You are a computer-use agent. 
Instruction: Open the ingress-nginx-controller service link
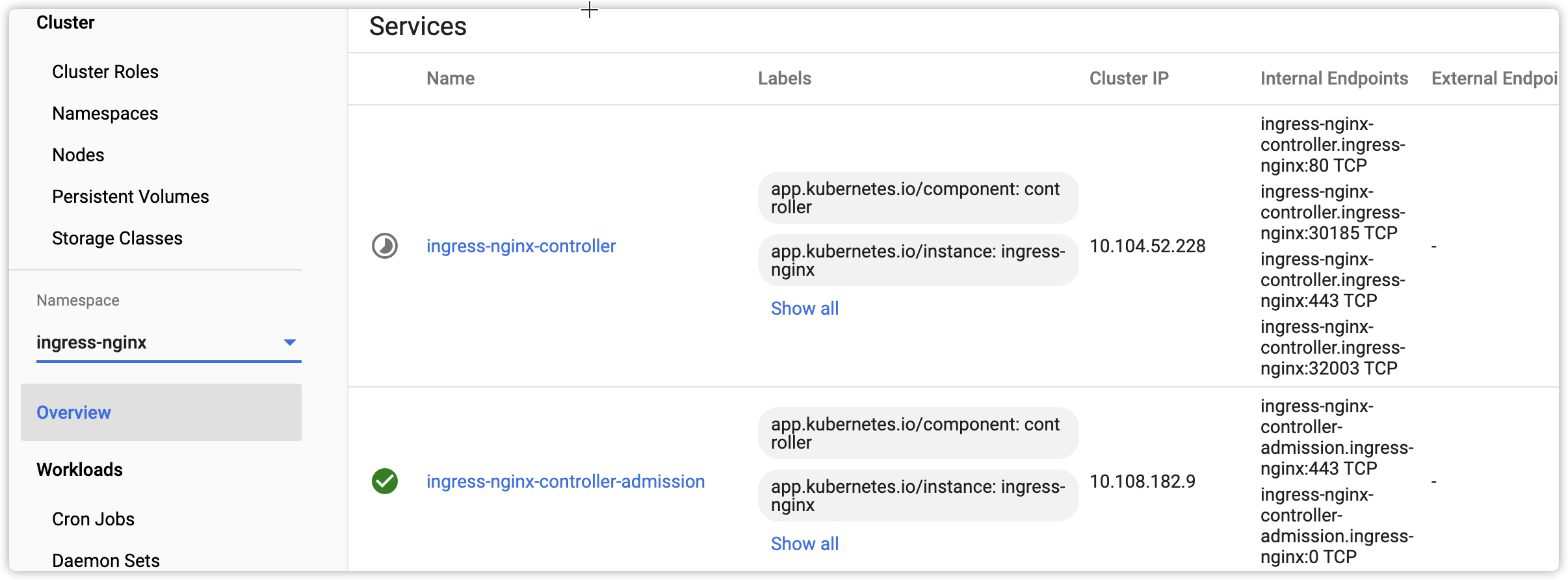tap(521, 246)
